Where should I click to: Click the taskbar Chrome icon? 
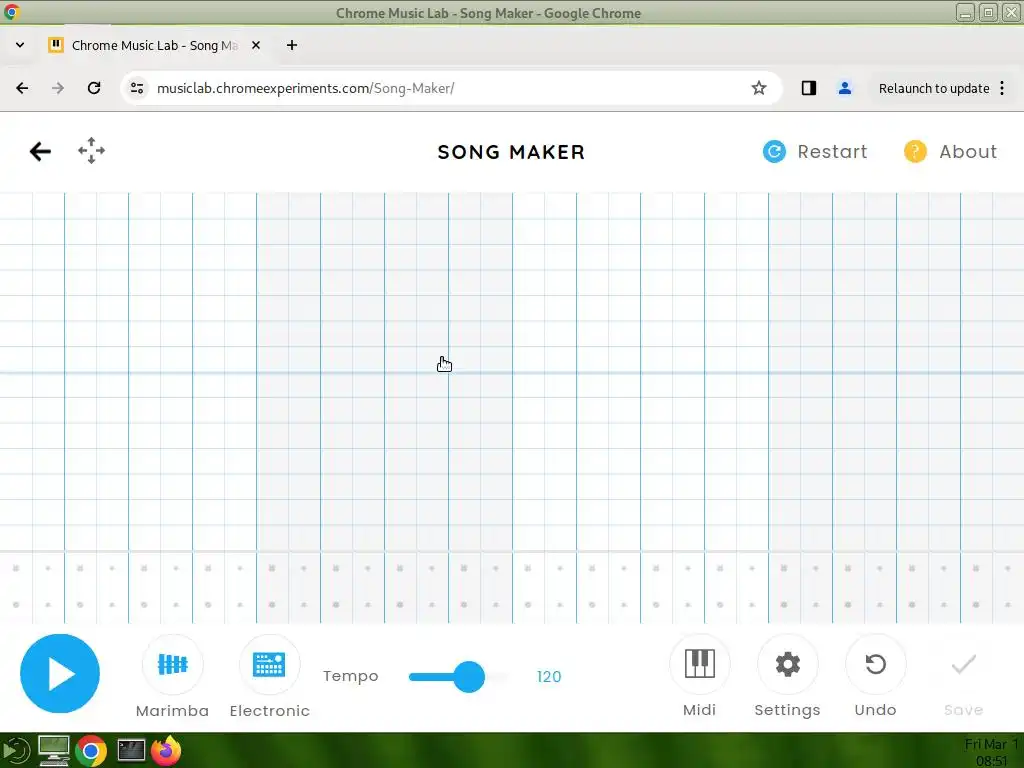click(x=91, y=750)
